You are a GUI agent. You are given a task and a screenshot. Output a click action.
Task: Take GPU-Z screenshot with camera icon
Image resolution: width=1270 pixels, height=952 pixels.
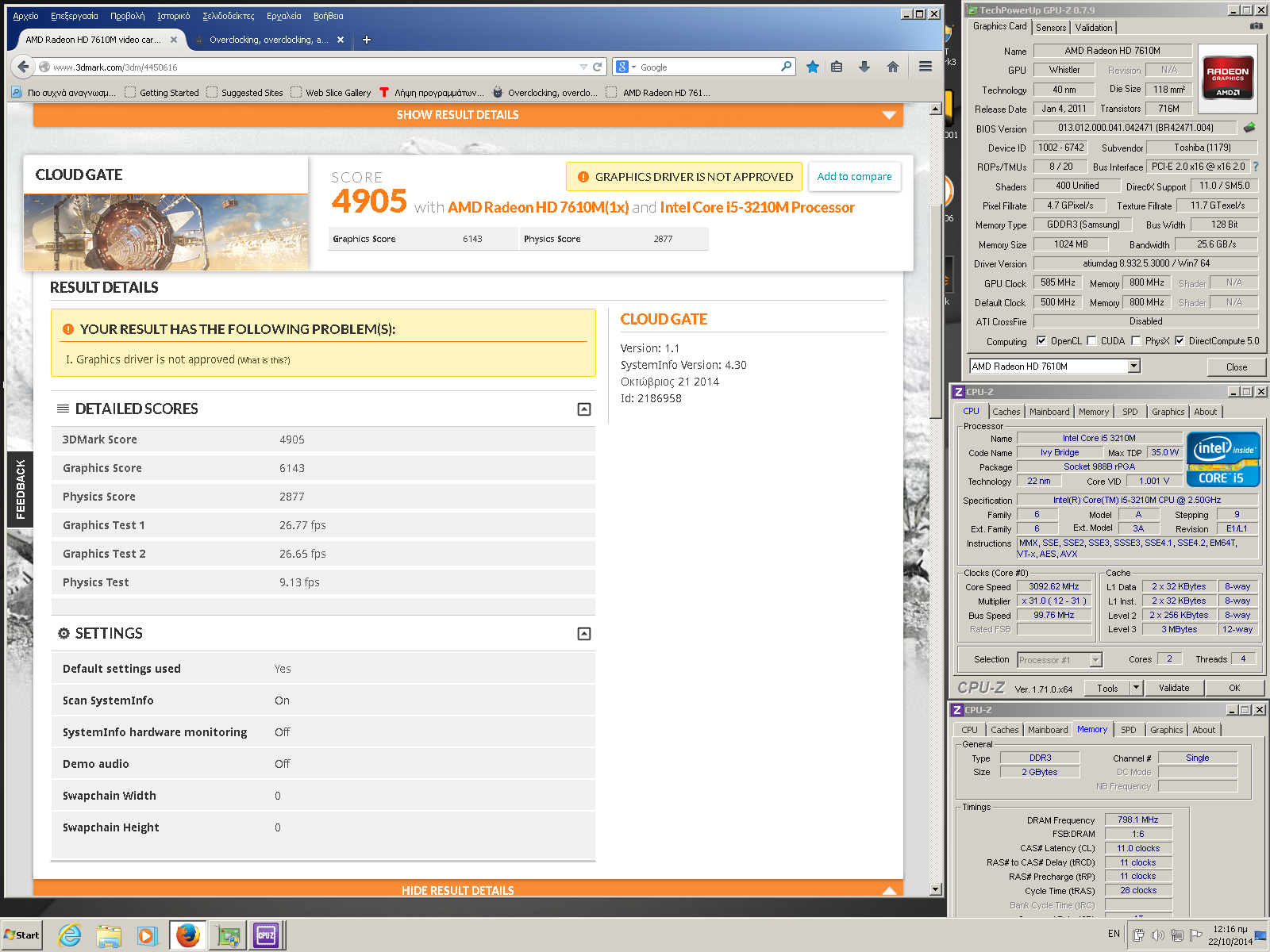click(1257, 26)
